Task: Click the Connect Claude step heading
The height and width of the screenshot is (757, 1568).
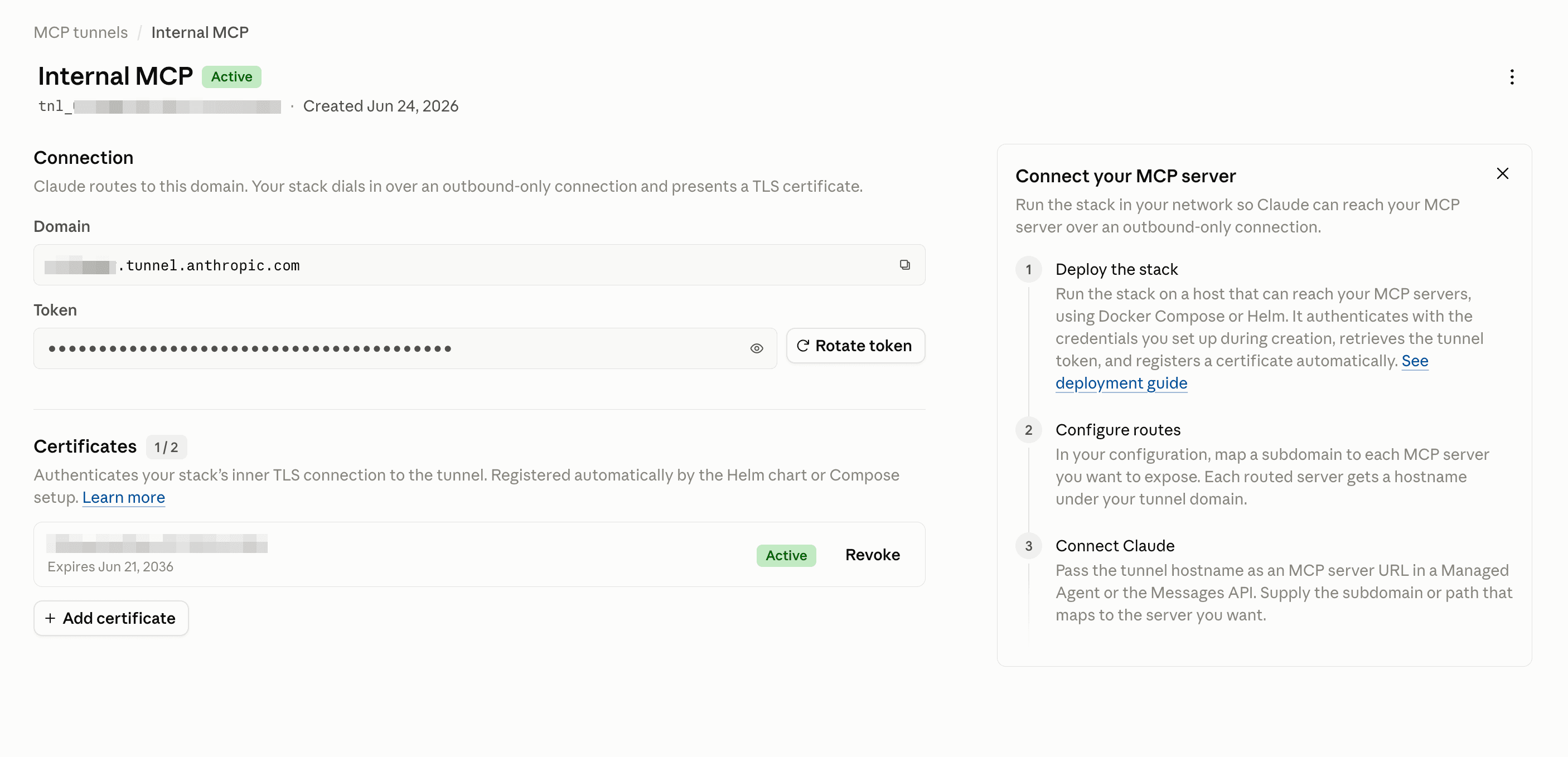Action: click(x=1115, y=545)
